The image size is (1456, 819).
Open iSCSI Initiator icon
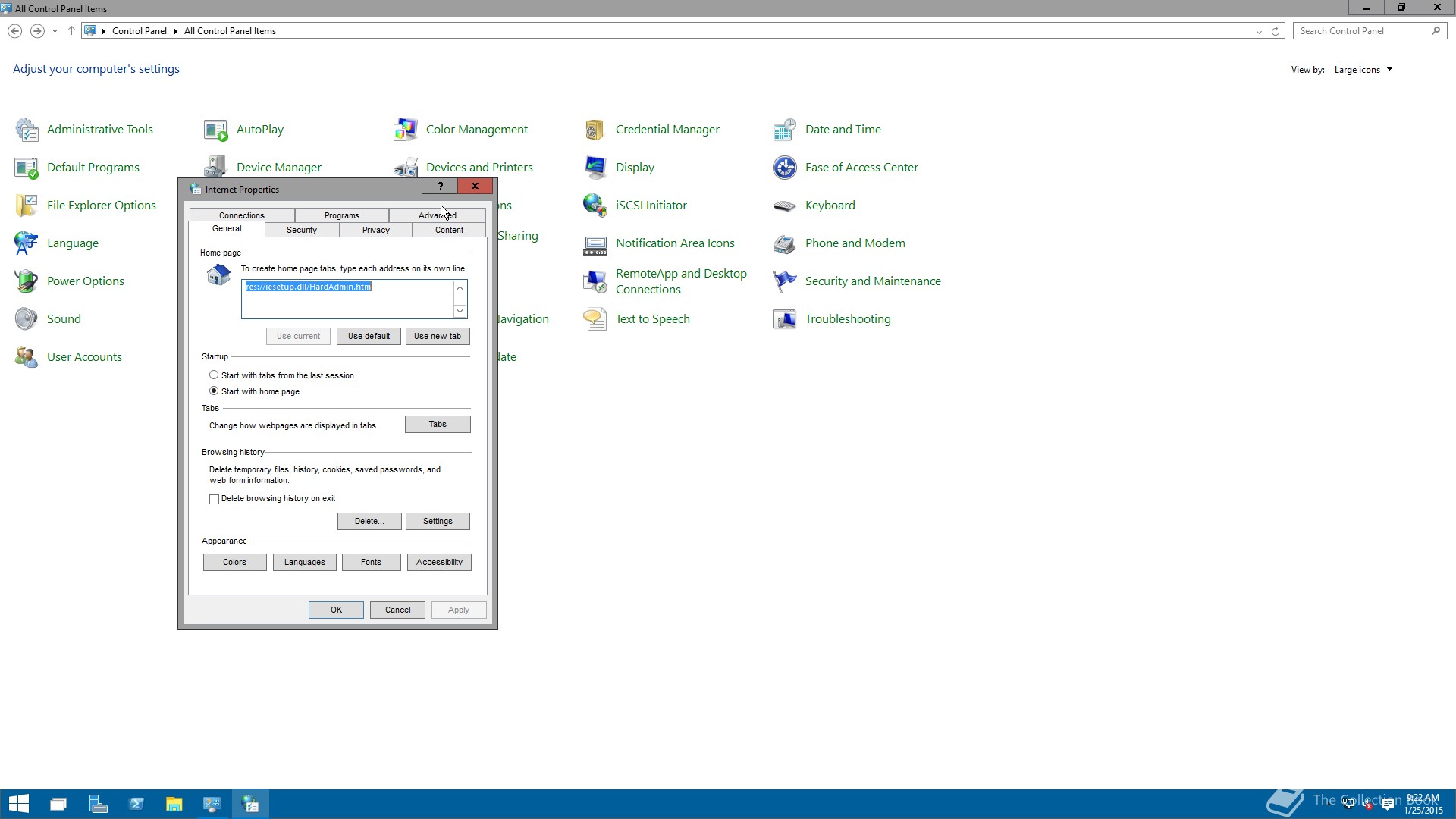[x=595, y=206]
